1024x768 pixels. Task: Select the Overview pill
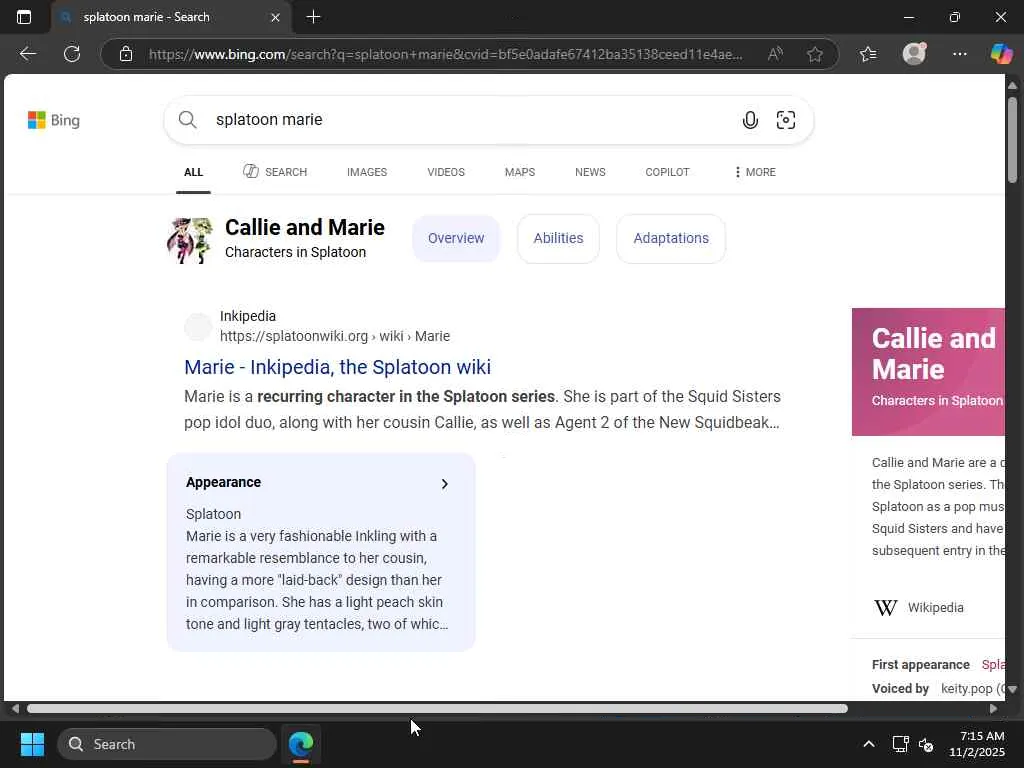[x=456, y=238]
